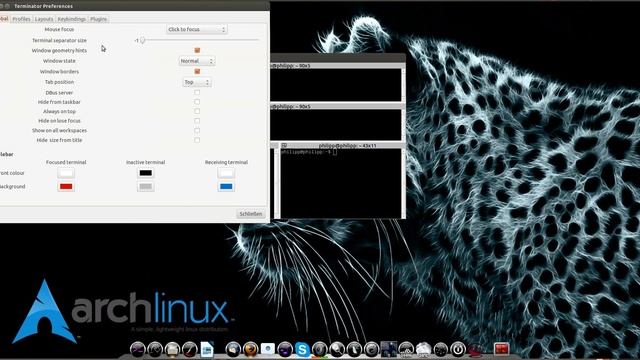This screenshot has height=360, width=640.
Task: Click the network graph monitor icon in the dock
Action: coord(406,350)
